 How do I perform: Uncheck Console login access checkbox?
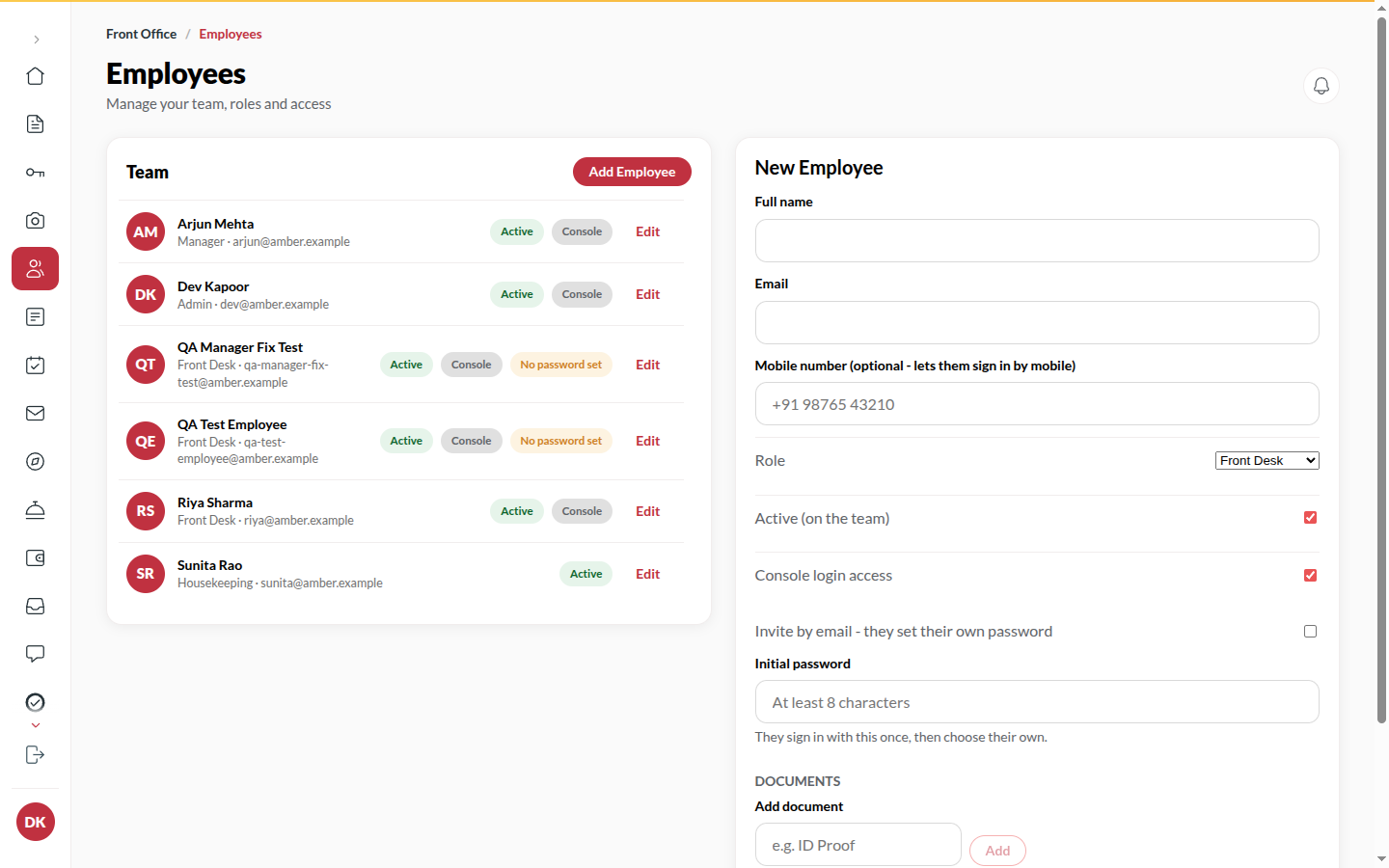(1310, 576)
